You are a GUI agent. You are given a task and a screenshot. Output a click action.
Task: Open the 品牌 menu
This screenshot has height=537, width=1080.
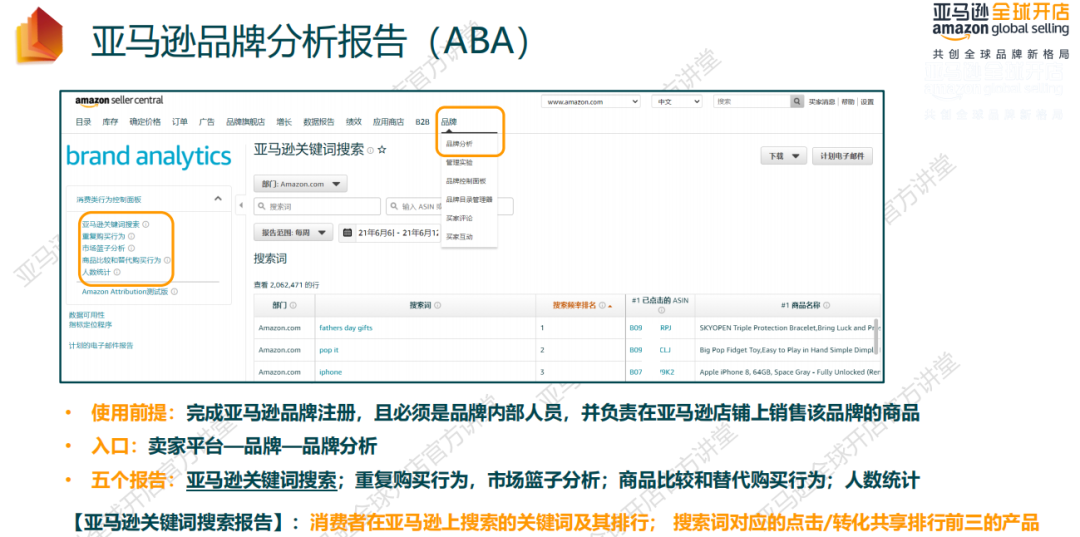pyautogui.click(x=449, y=122)
